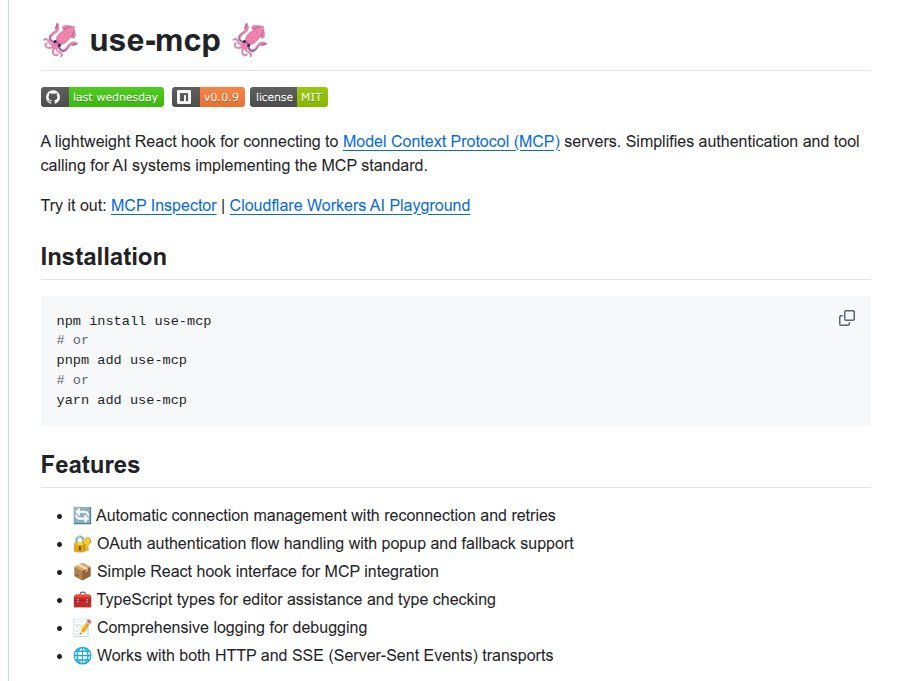Click the v0.0.9 orange version badge
Viewport: 903px width, 681px height.
[x=220, y=97]
